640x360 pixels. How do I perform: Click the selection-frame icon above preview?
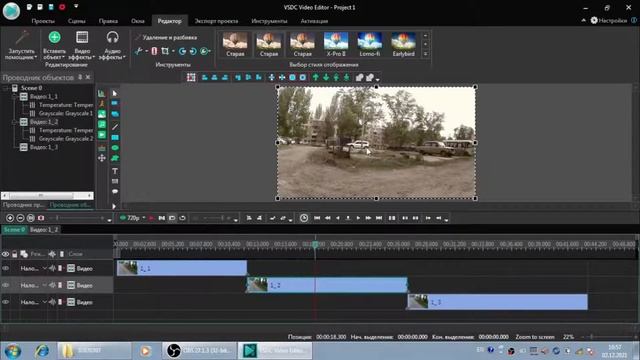191,77
